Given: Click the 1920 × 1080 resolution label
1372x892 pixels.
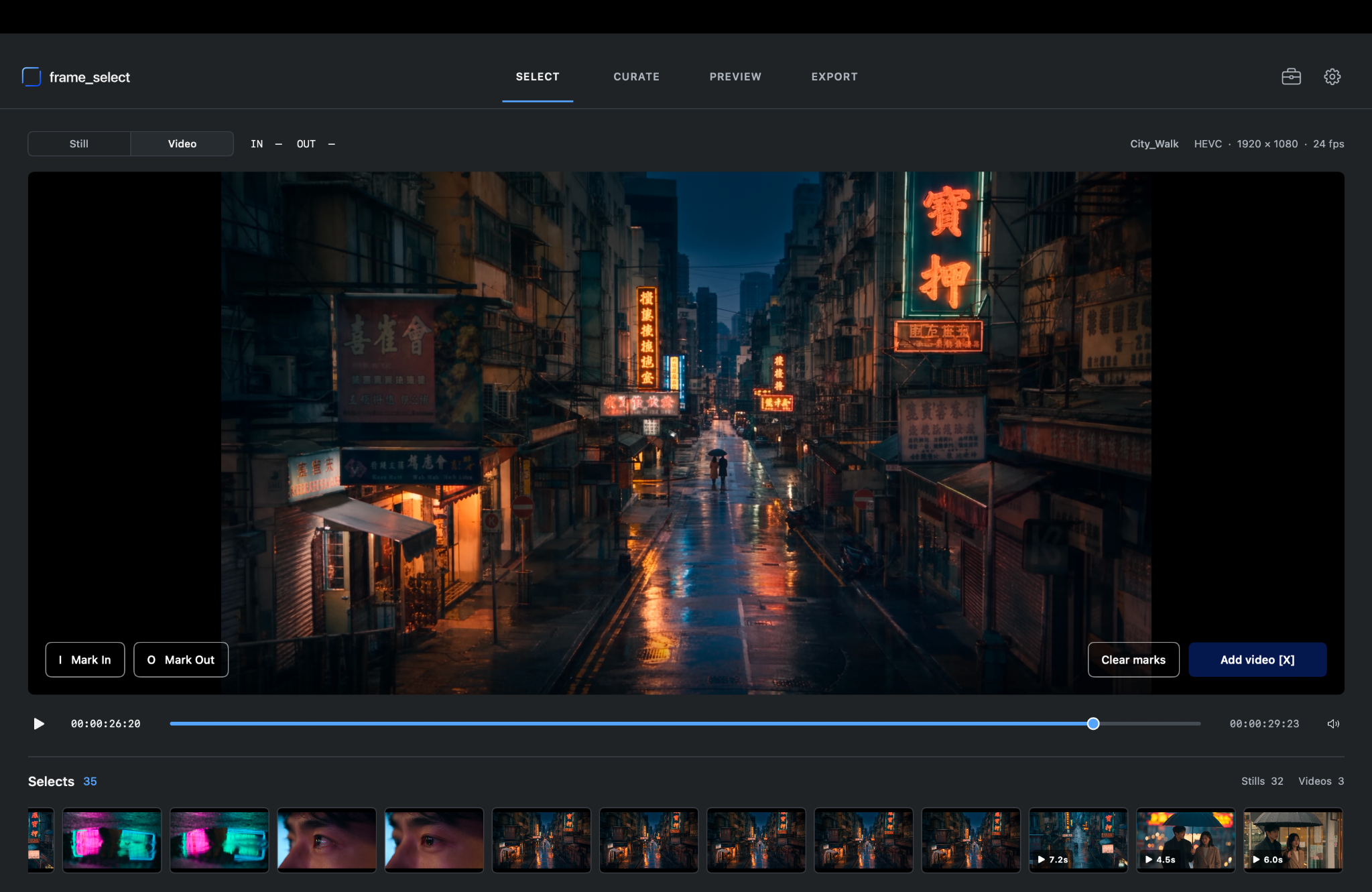Looking at the screenshot, I should tap(1267, 143).
